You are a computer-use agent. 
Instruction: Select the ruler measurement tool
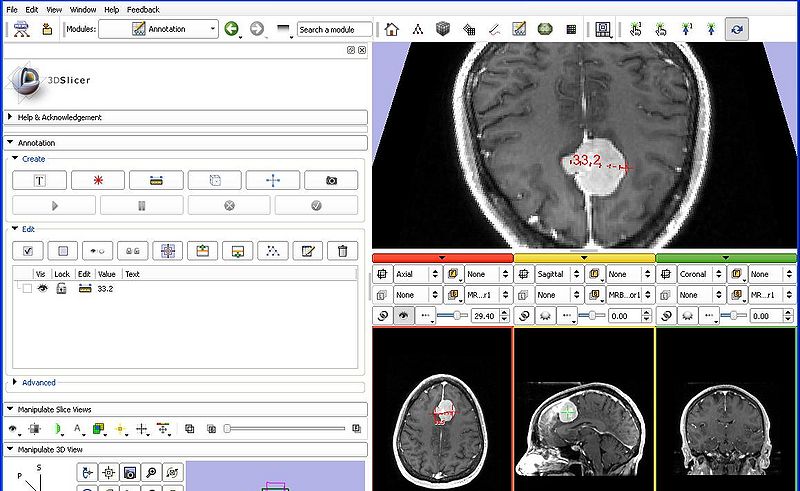coord(156,180)
